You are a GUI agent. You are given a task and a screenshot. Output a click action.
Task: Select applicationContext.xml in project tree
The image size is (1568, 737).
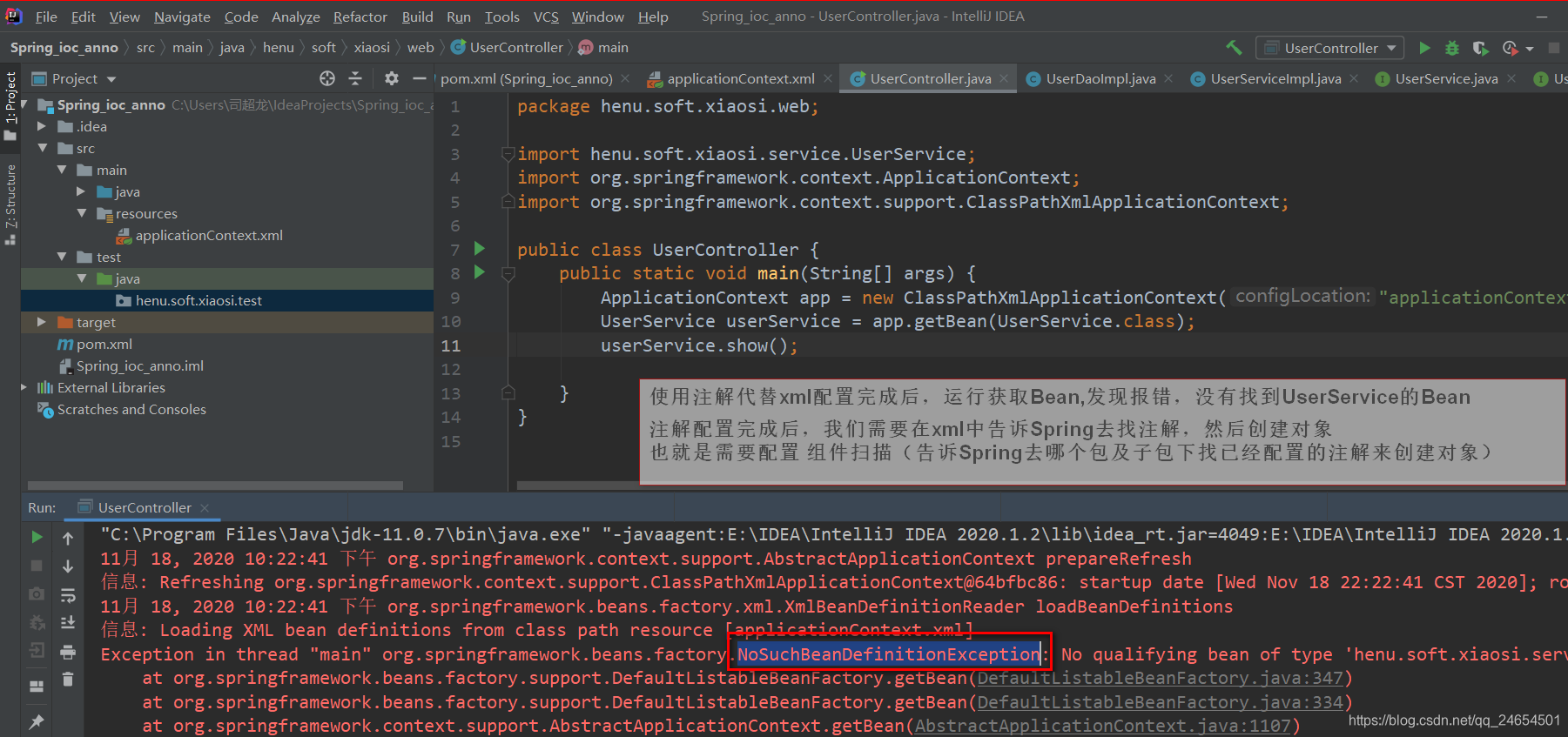(209, 235)
